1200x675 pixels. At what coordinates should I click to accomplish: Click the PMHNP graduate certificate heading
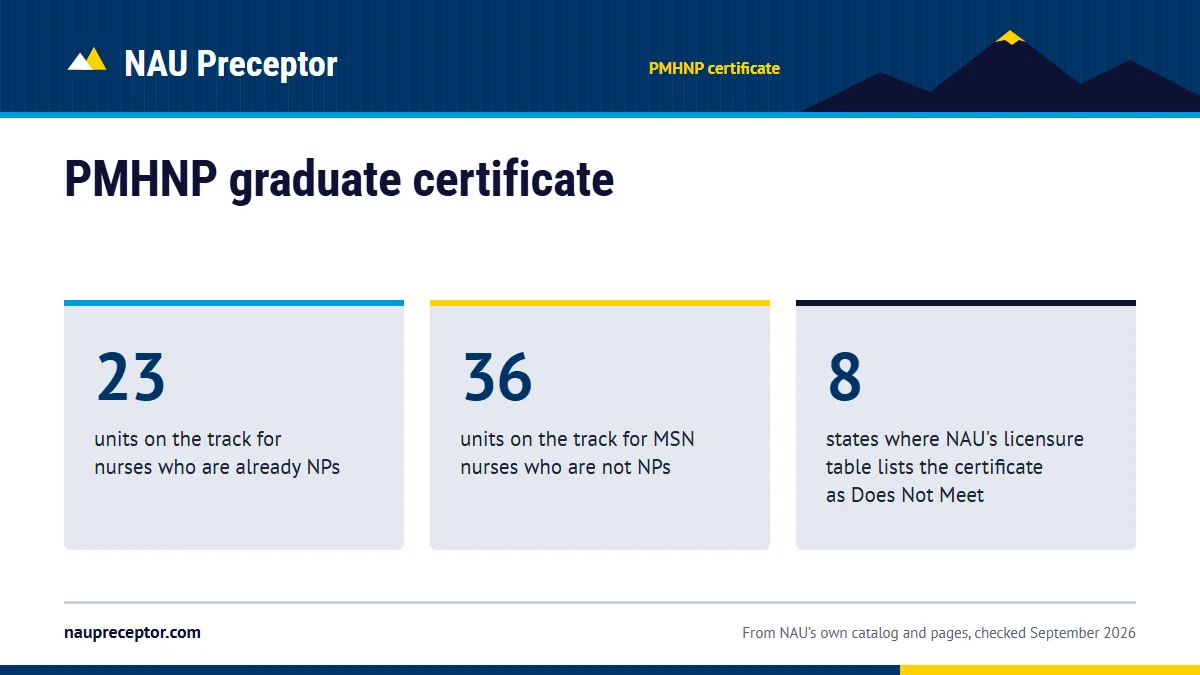[339, 180]
